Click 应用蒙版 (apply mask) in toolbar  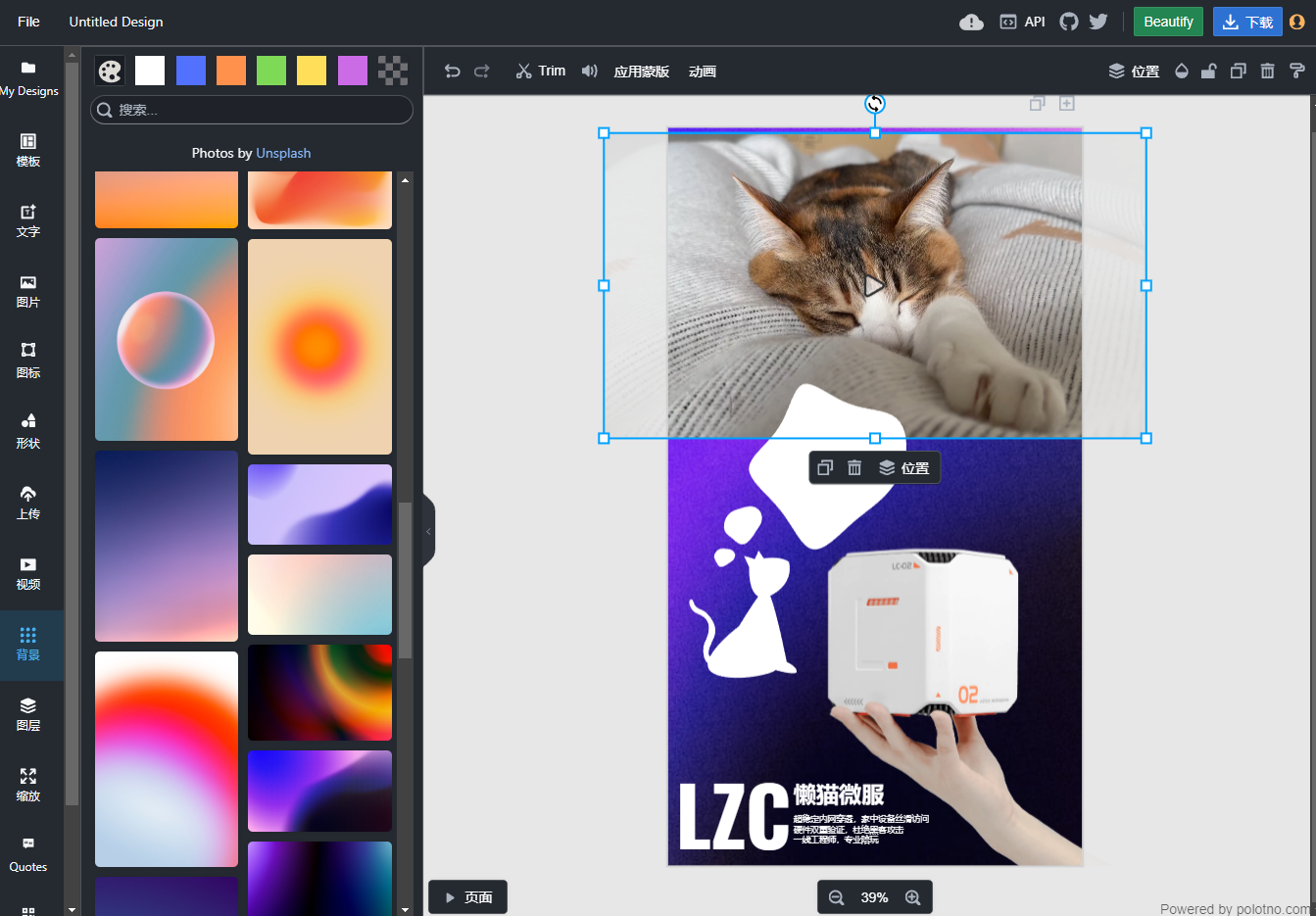642,71
